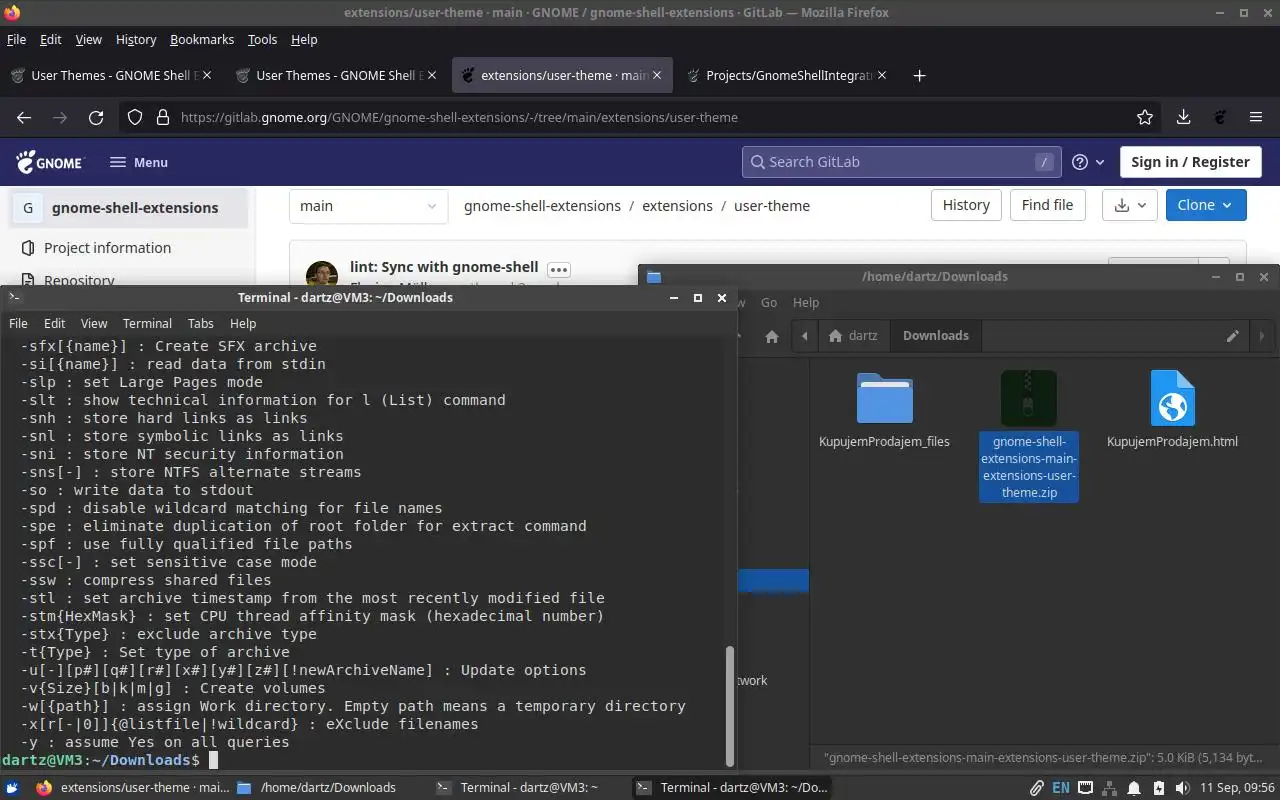
Task: Open the Terminal menu in terminal window
Action: click(147, 323)
